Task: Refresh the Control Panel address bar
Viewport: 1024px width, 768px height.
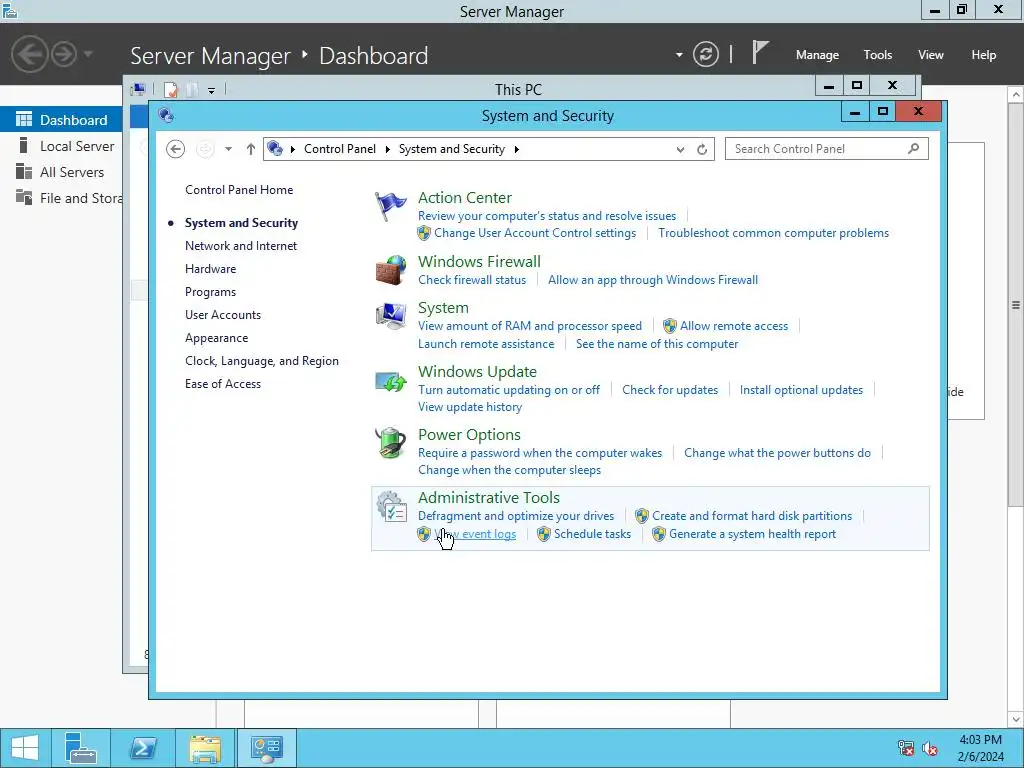Action: click(x=702, y=150)
